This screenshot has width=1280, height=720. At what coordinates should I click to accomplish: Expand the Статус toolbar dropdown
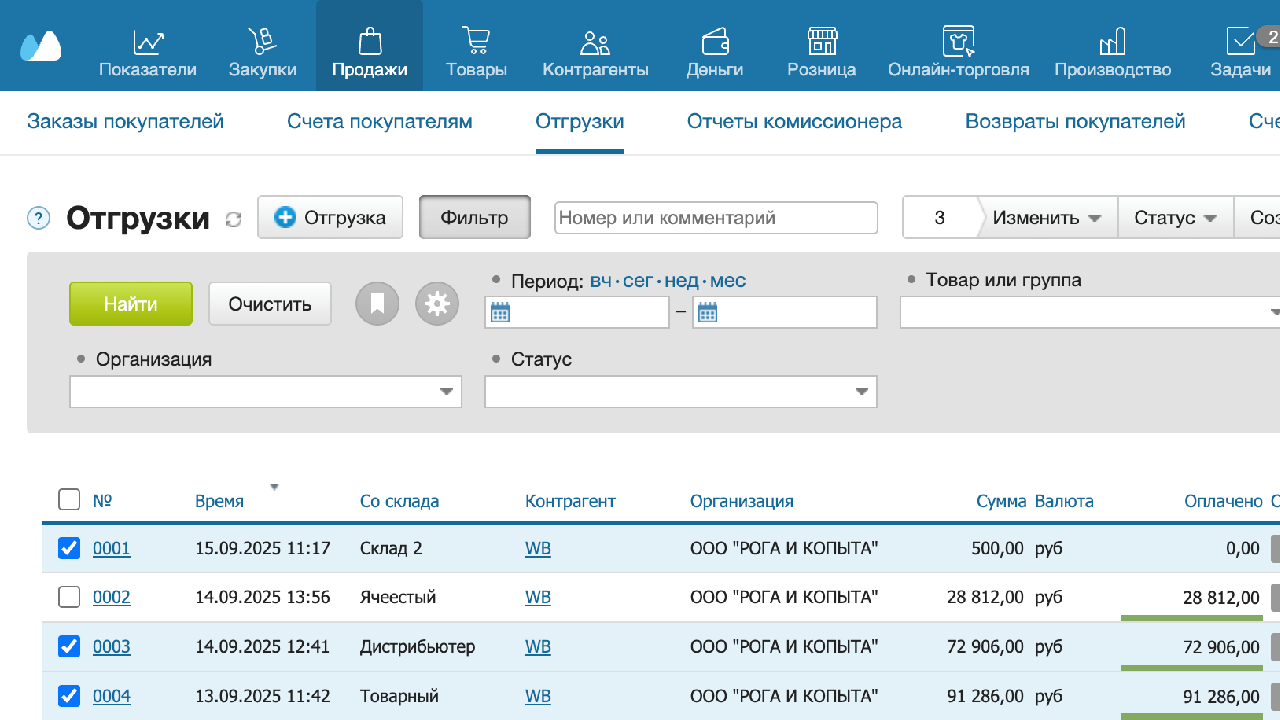(x=1175, y=217)
